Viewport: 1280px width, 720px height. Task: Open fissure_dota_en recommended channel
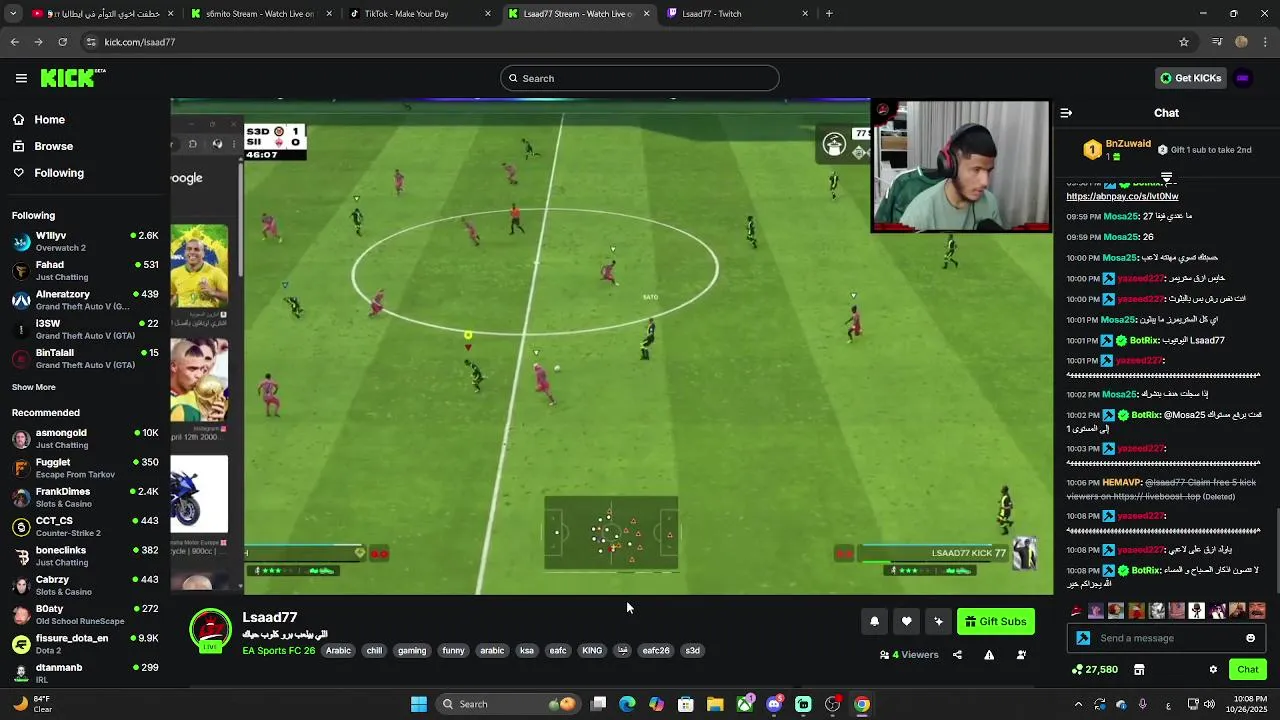[85, 644]
